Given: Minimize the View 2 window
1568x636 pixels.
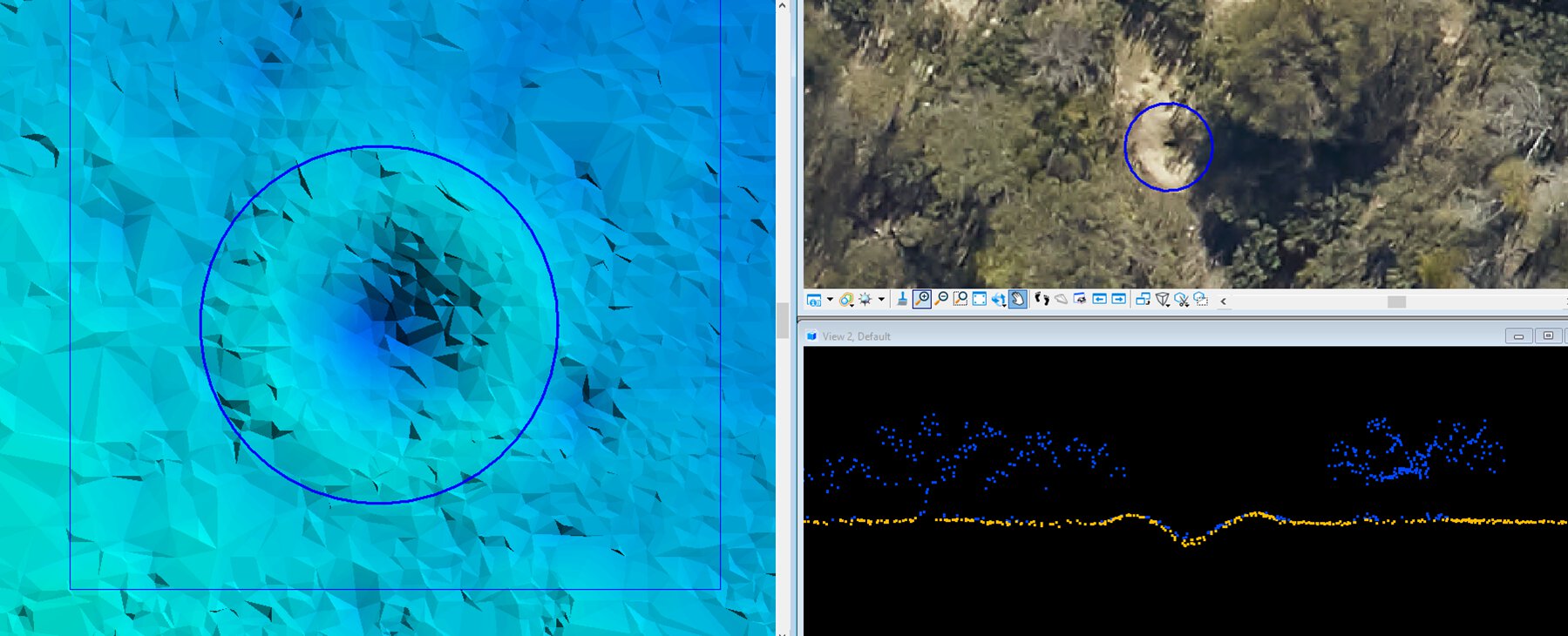Looking at the screenshot, I should click(1519, 335).
